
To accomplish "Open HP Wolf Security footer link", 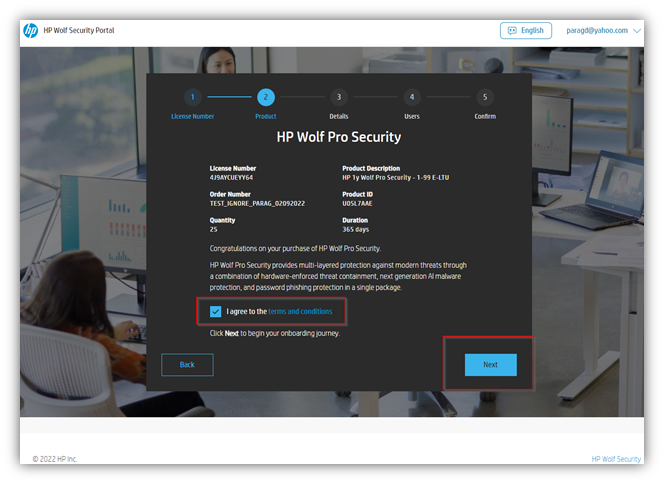I will 616,459.
